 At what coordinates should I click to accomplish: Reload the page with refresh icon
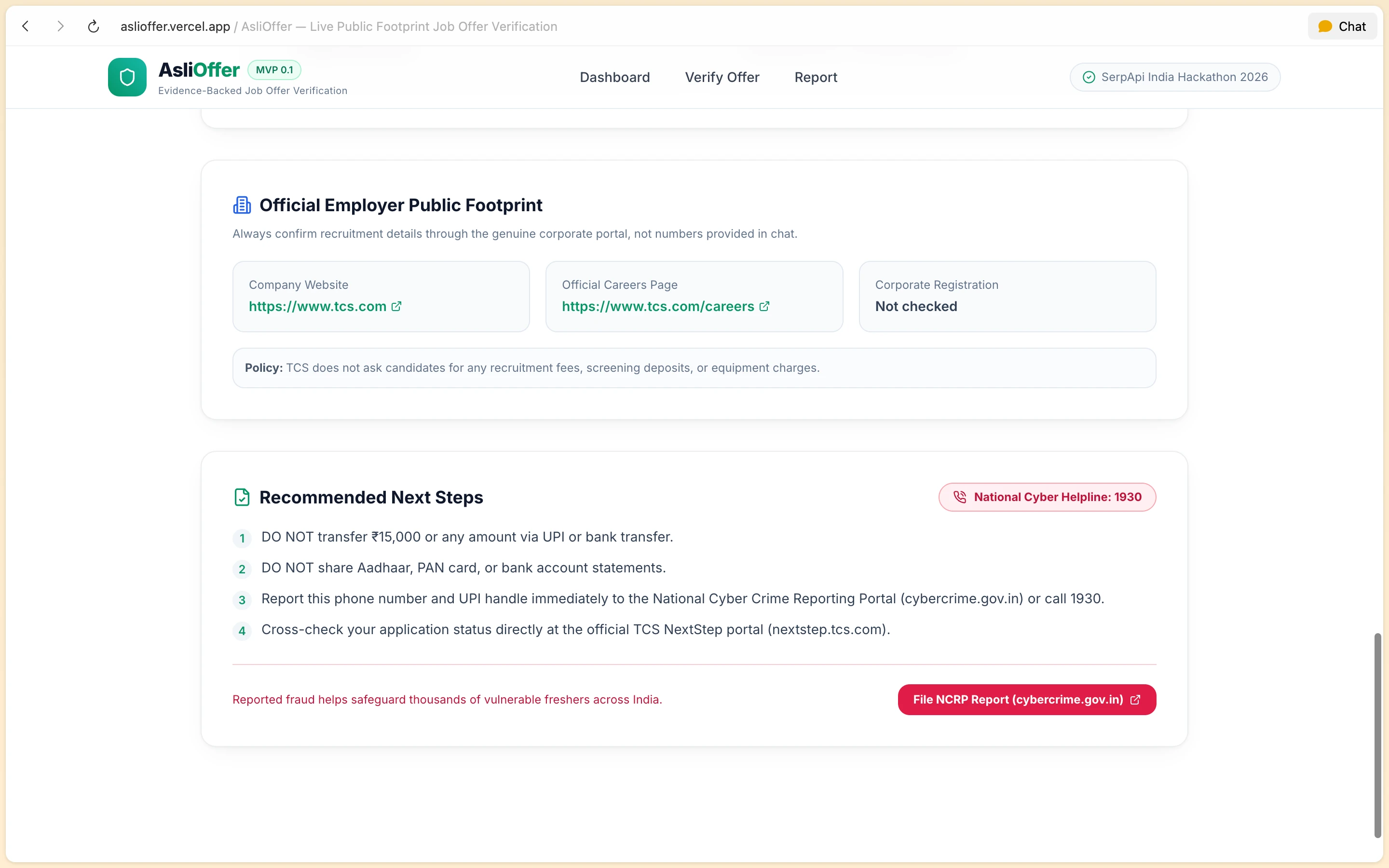[94, 27]
